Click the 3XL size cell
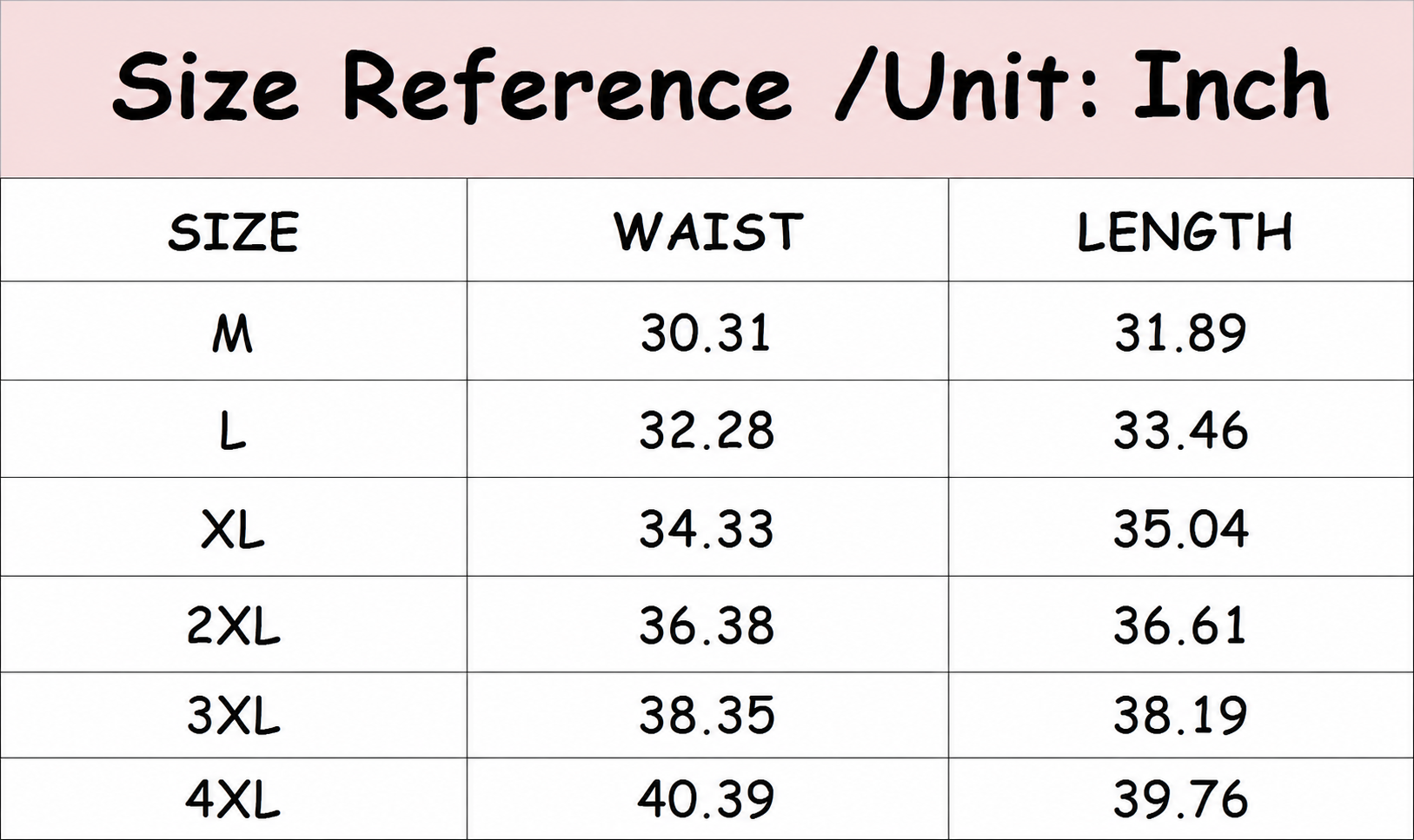 click(233, 716)
